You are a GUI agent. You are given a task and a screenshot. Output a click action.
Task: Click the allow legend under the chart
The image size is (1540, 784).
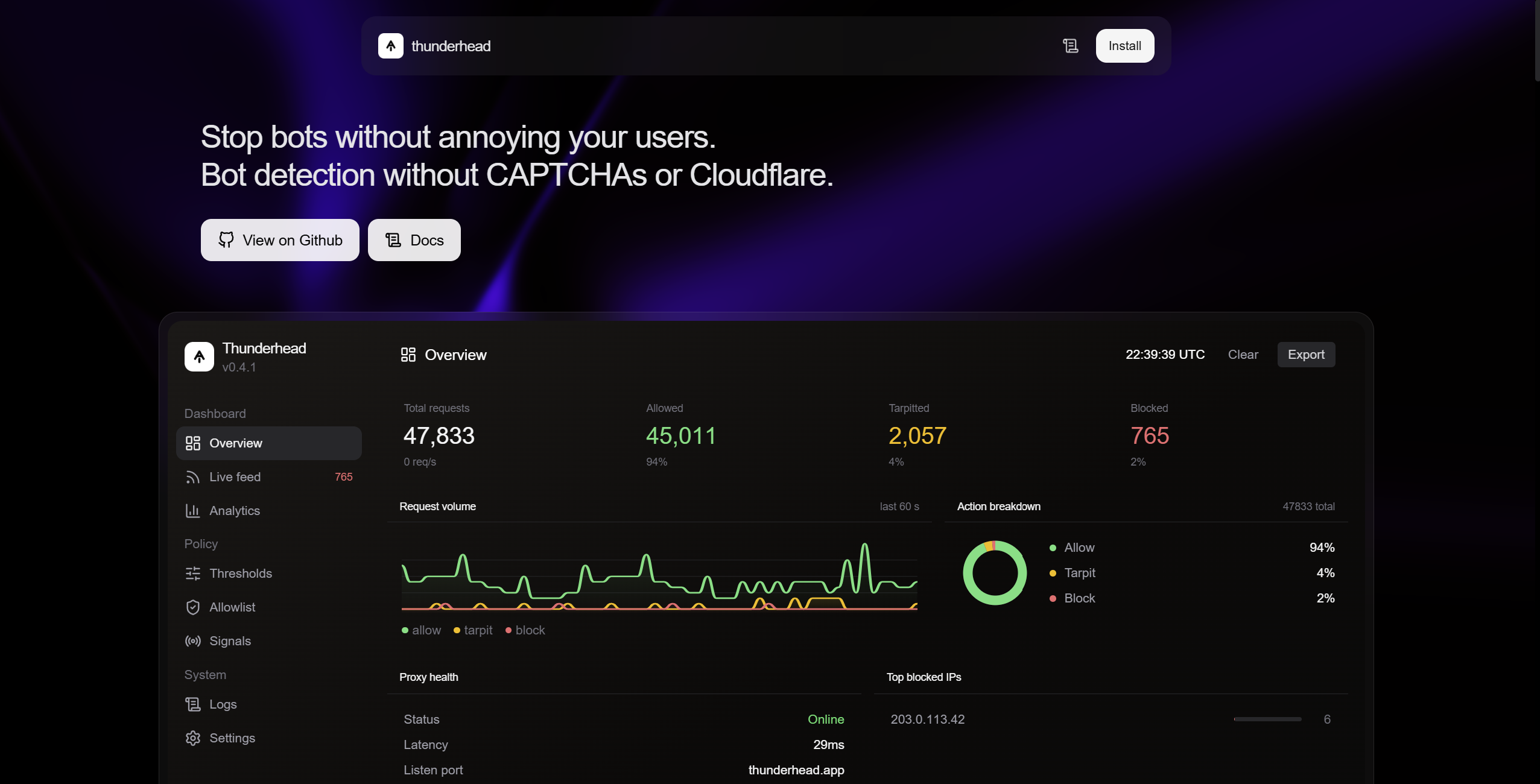[422, 630]
